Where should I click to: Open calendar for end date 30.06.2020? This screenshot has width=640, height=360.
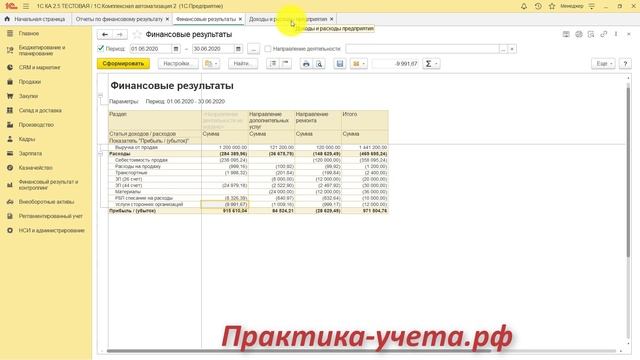[x=238, y=49]
